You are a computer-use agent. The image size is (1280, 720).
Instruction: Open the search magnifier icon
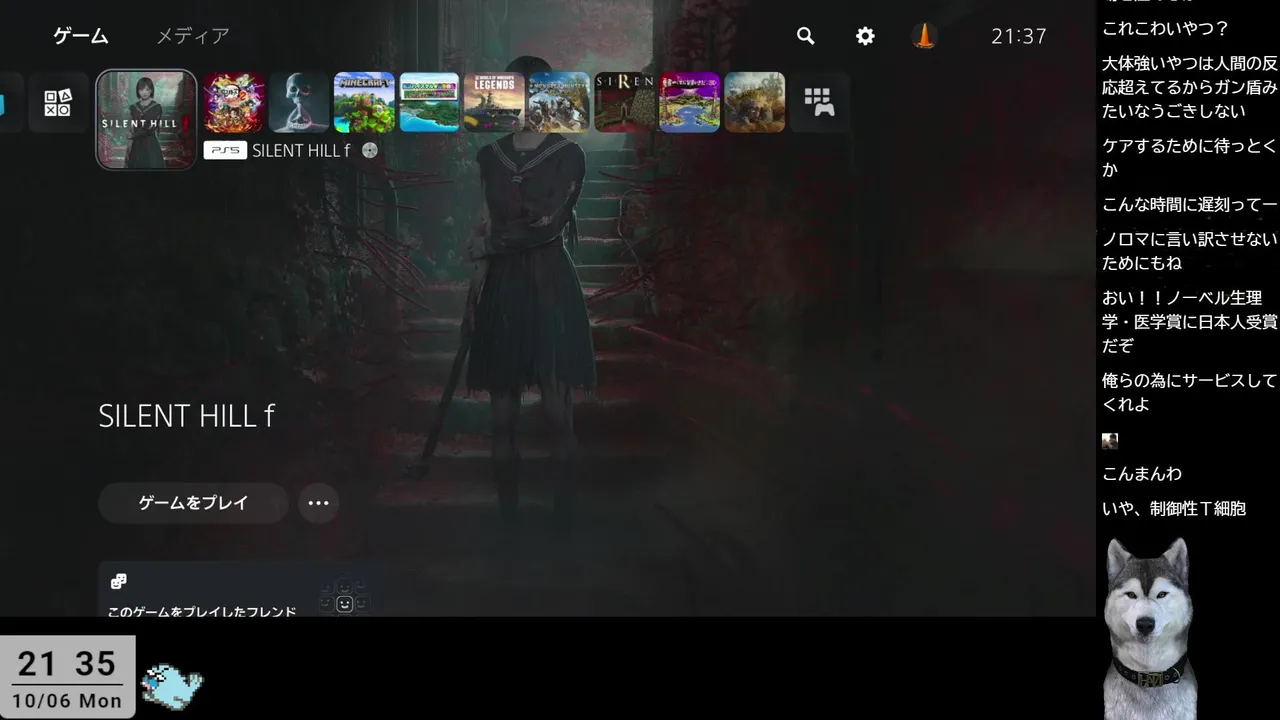(805, 36)
